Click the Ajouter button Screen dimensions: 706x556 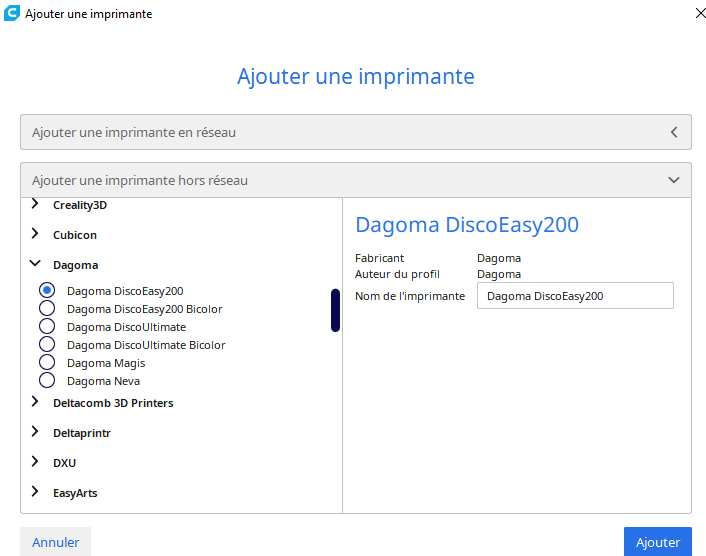point(658,542)
